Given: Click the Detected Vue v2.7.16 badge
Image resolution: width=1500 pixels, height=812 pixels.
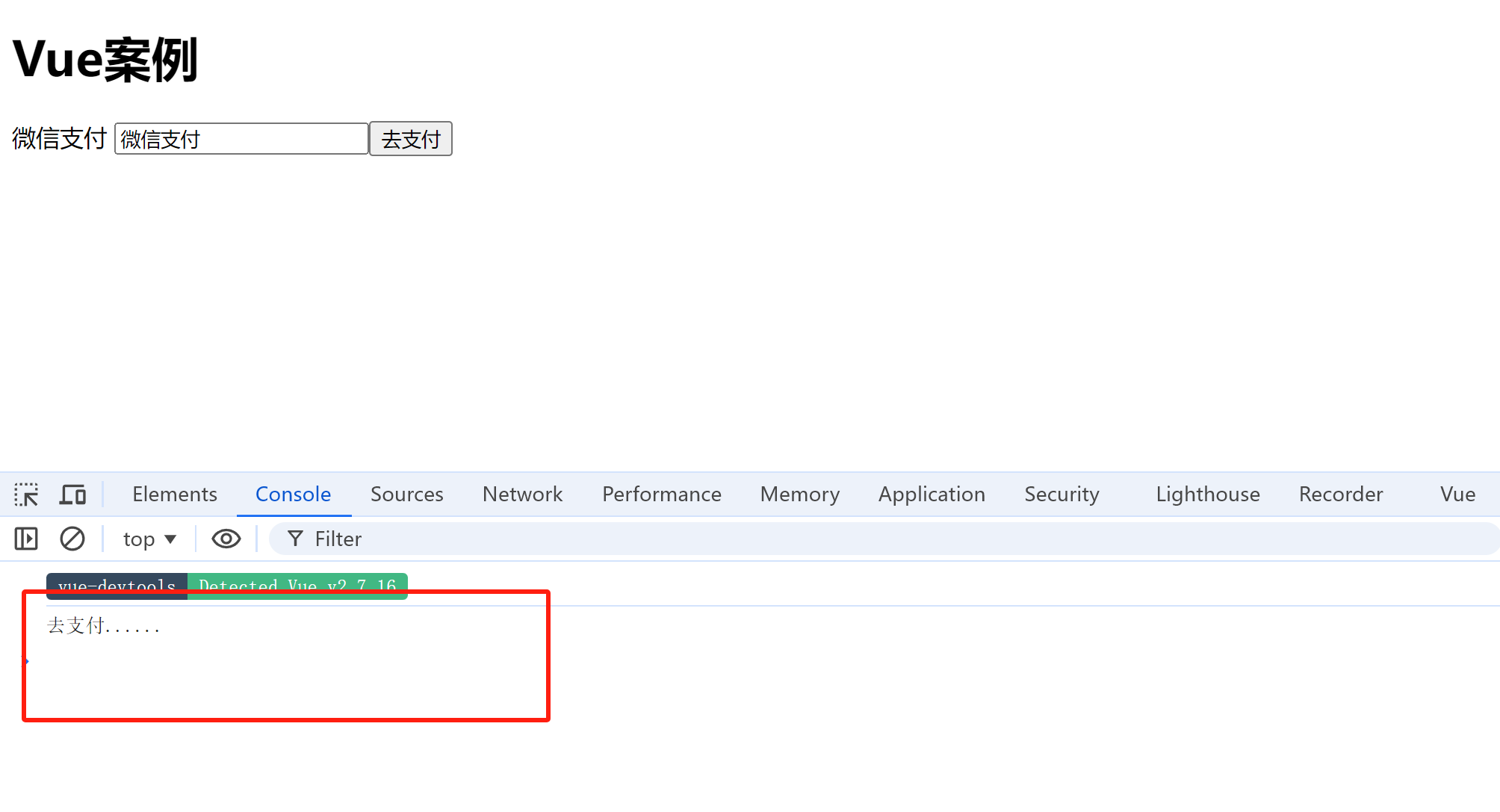Looking at the screenshot, I should pyautogui.click(x=297, y=583).
